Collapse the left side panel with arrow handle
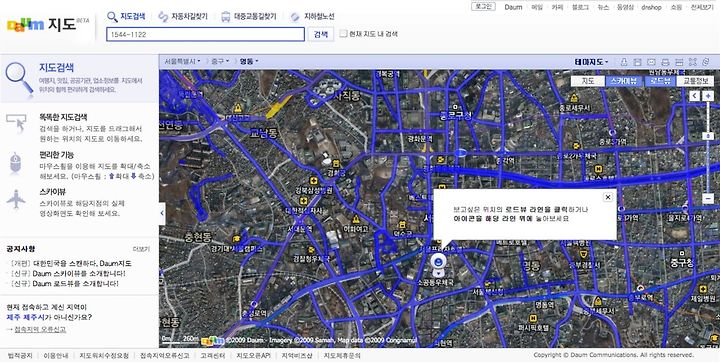The width and height of the screenshot is (720, 362). 162,214
